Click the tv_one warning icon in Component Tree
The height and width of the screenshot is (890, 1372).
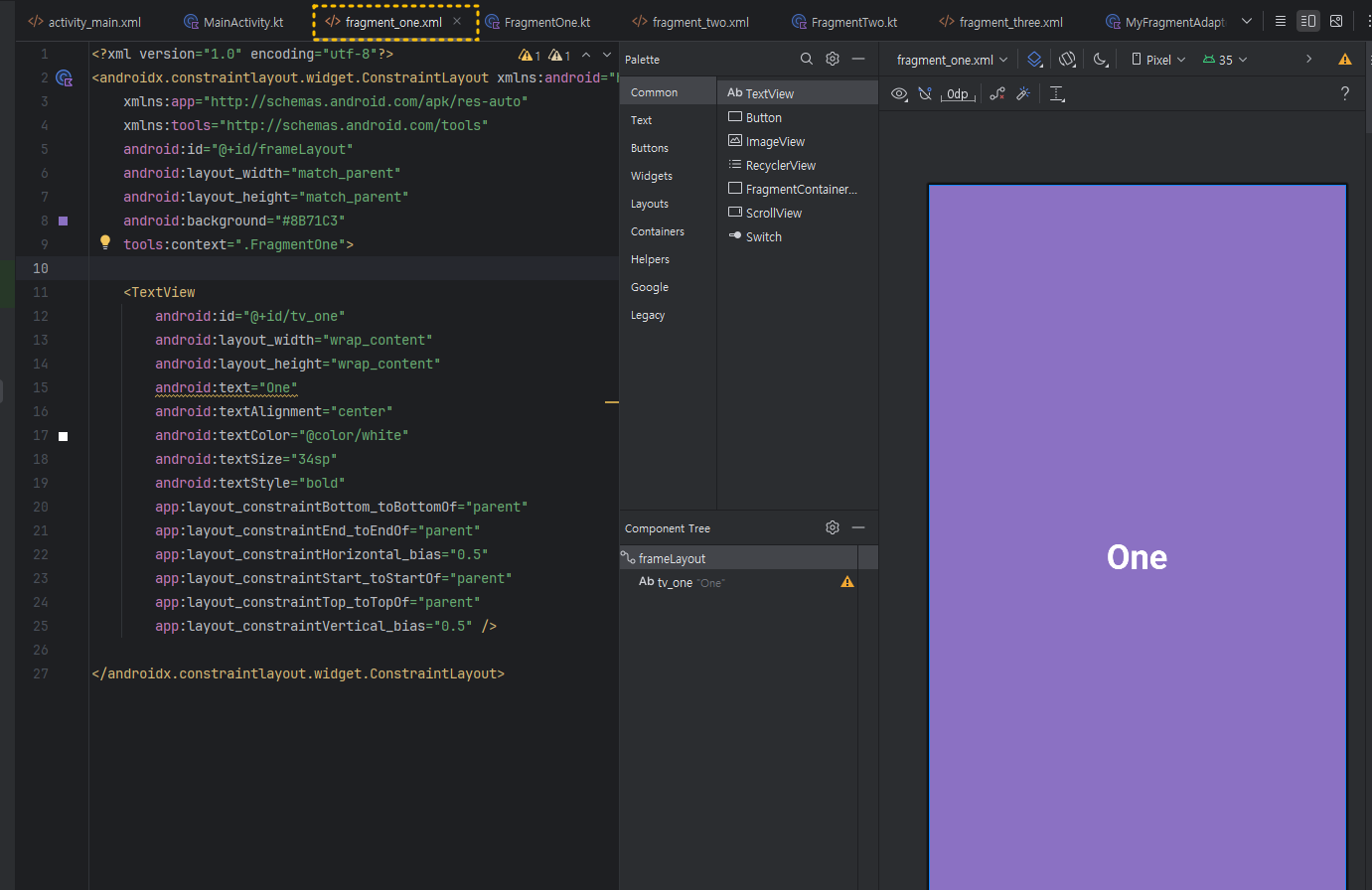(847, 582)
